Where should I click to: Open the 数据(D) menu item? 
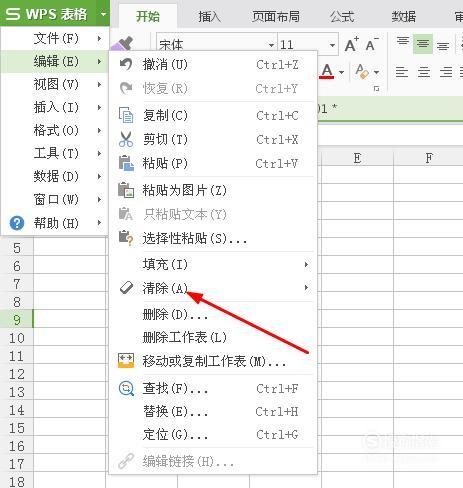tap(55, 176)
